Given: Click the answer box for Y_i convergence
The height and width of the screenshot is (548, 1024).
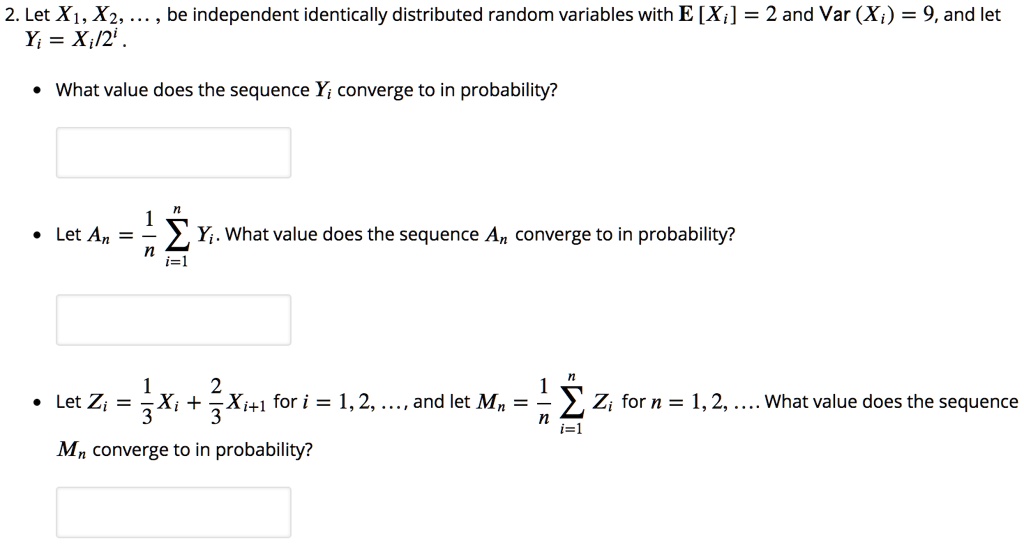Looking at the screenshot, I should [173, 153].
